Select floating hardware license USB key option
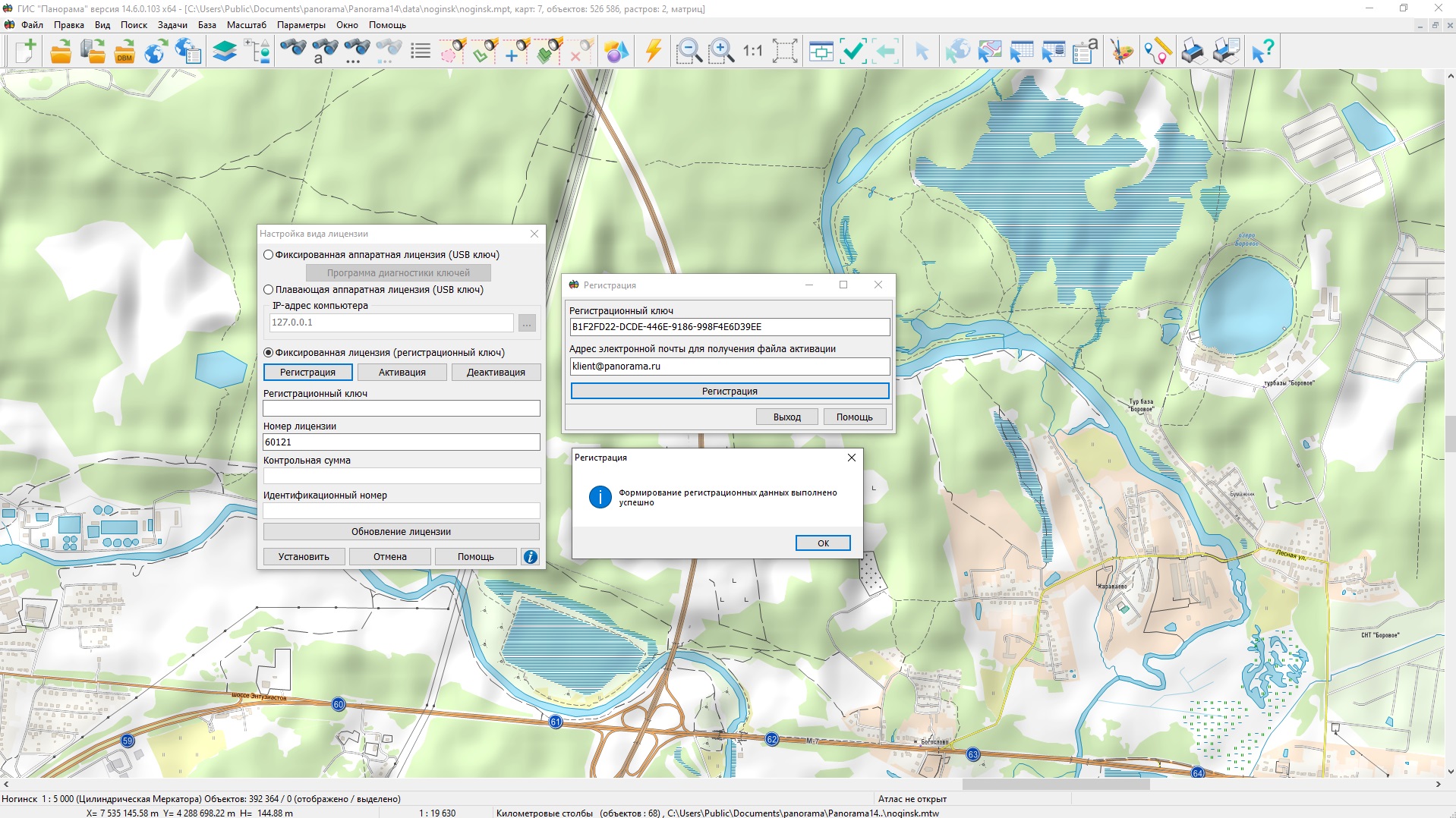 click(x=269, y=290)
